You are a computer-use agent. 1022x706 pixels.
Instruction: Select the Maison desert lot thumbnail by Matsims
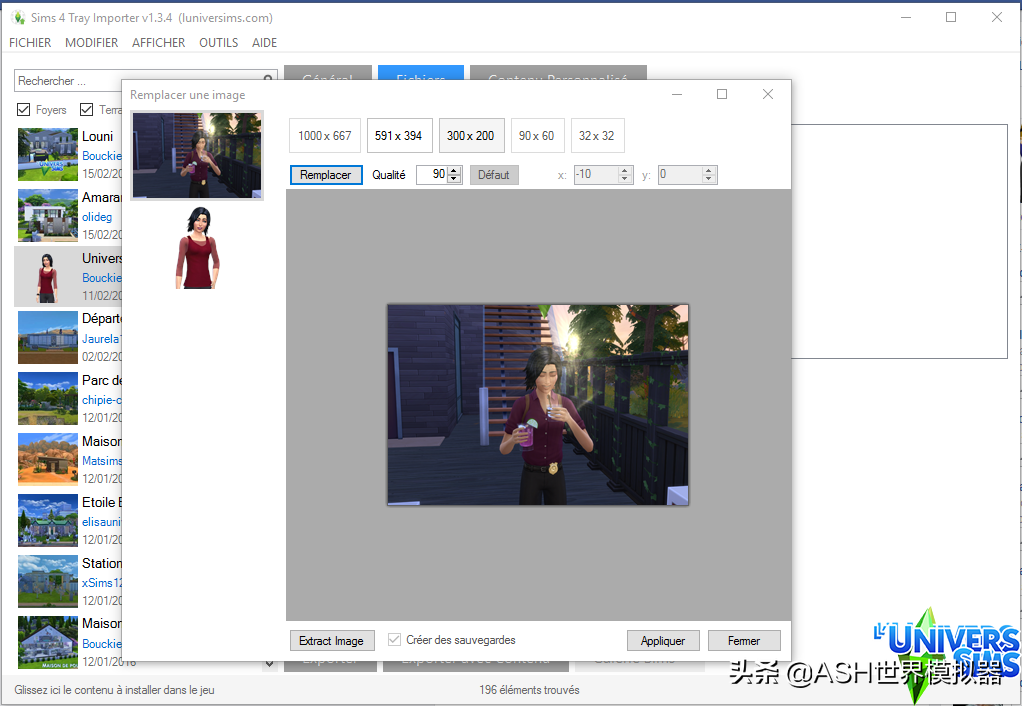(x=48, y=459)
